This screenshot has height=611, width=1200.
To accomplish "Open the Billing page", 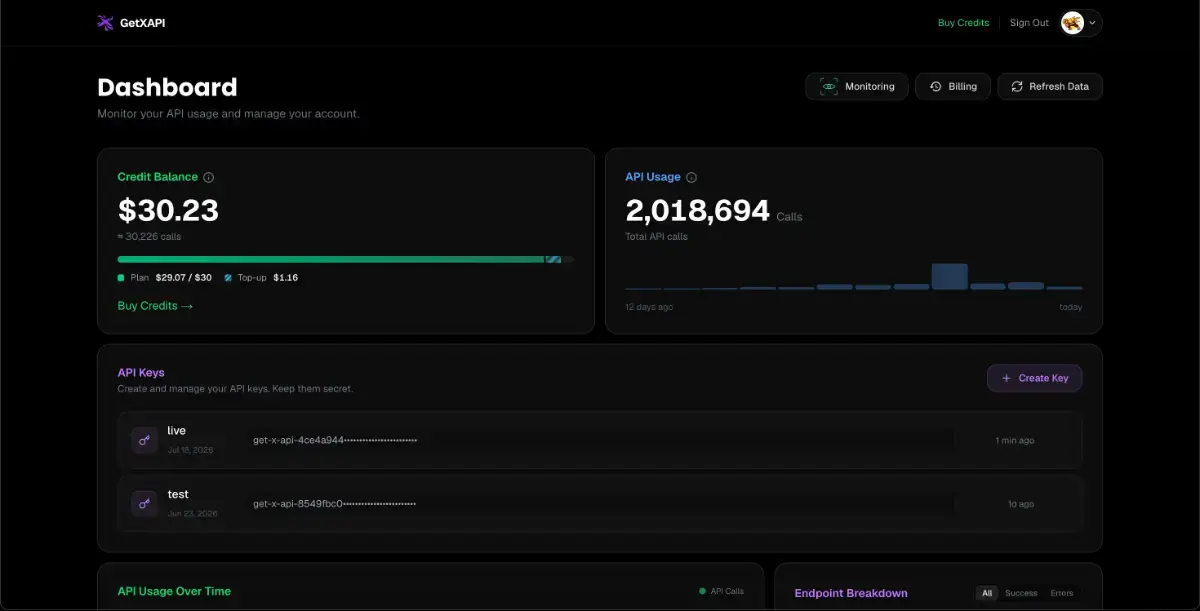I will [x=953, y=87].
